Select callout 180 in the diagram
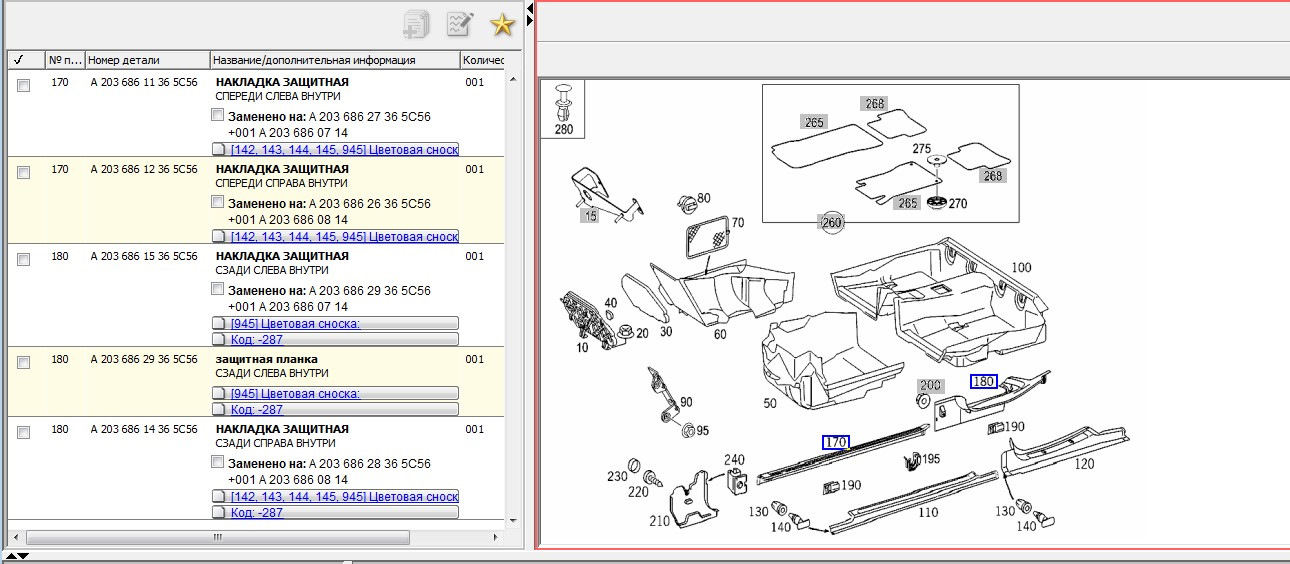Image resolution: width=1290 pixels, height=564 pixels. [x=984, y=381]
